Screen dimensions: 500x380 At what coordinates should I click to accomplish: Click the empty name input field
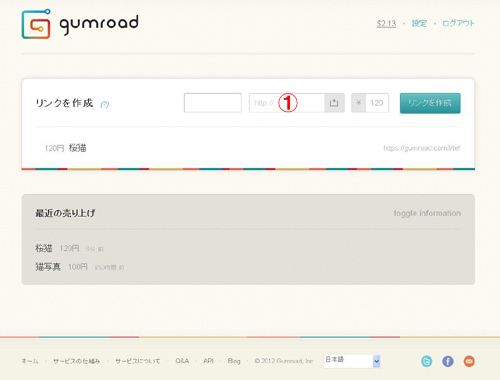tap(213, 103)
